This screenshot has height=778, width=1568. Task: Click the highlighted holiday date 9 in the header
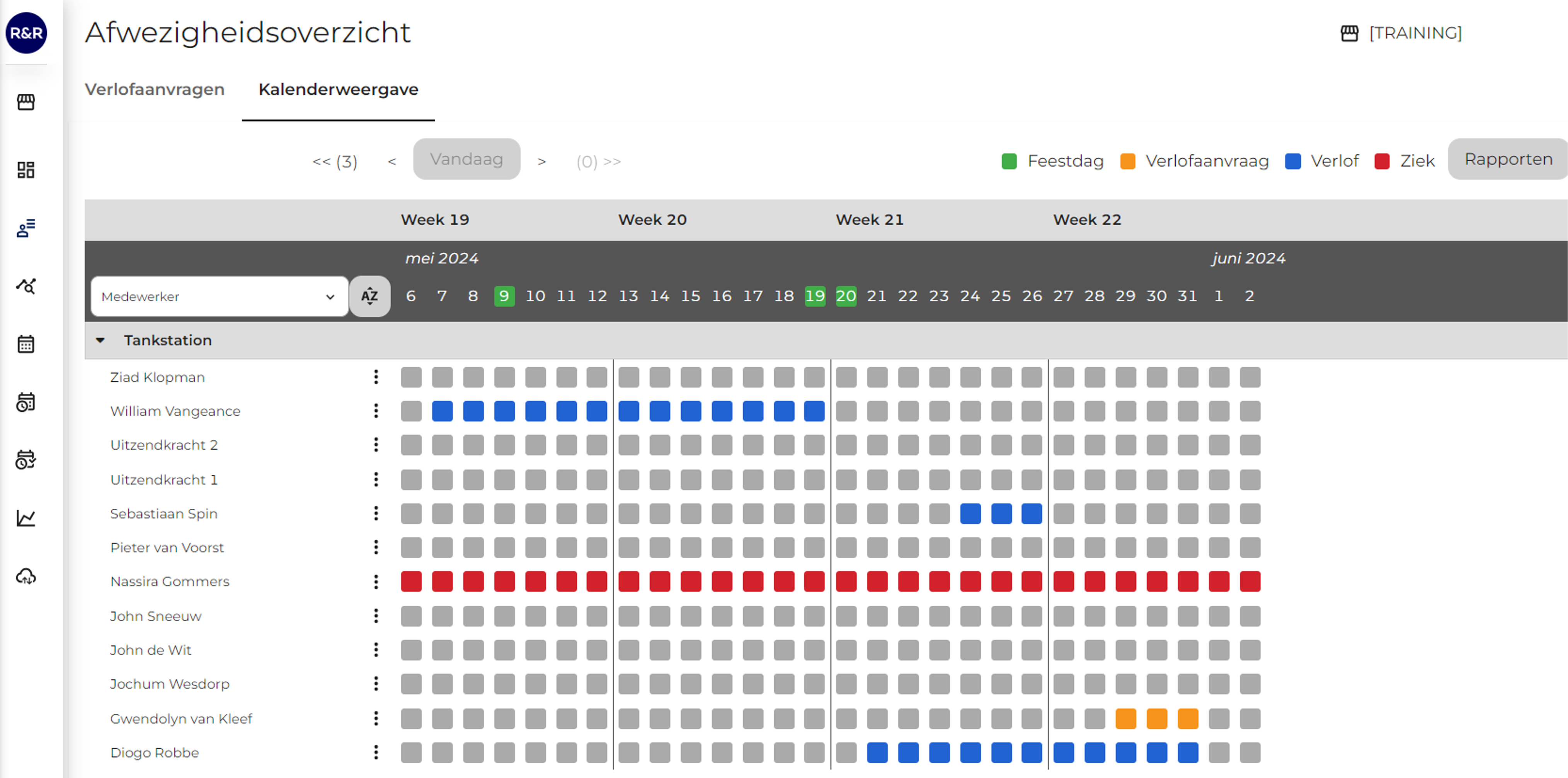pos(504,296)
